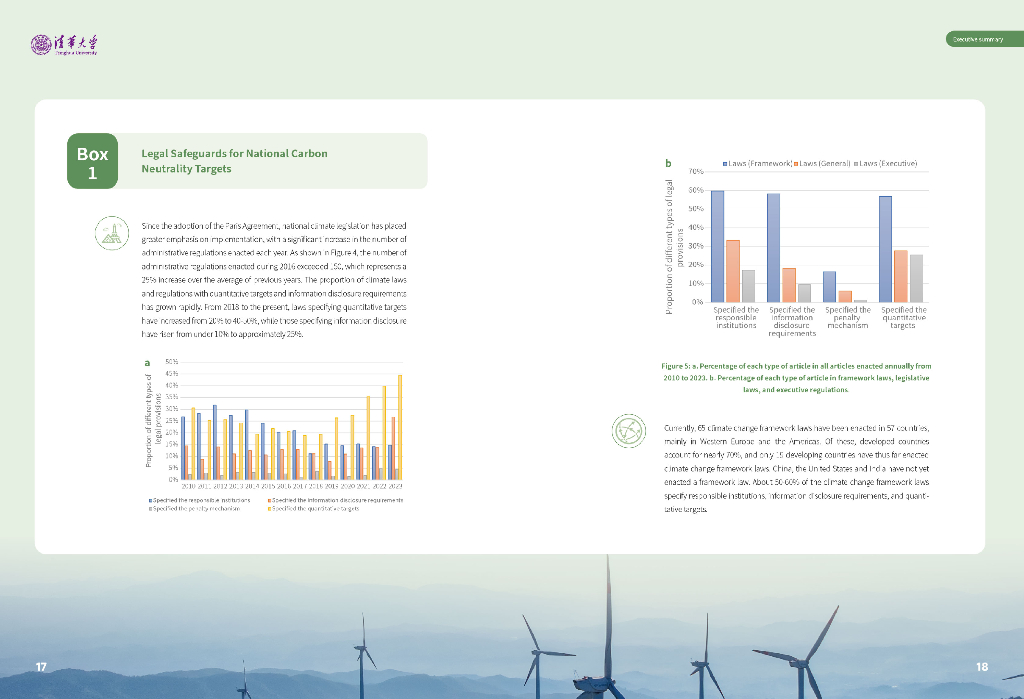This screenshot has width=1024, height=699.
Task: Click the Laws (Framework) legend entry
Action: tap(758, 162)
